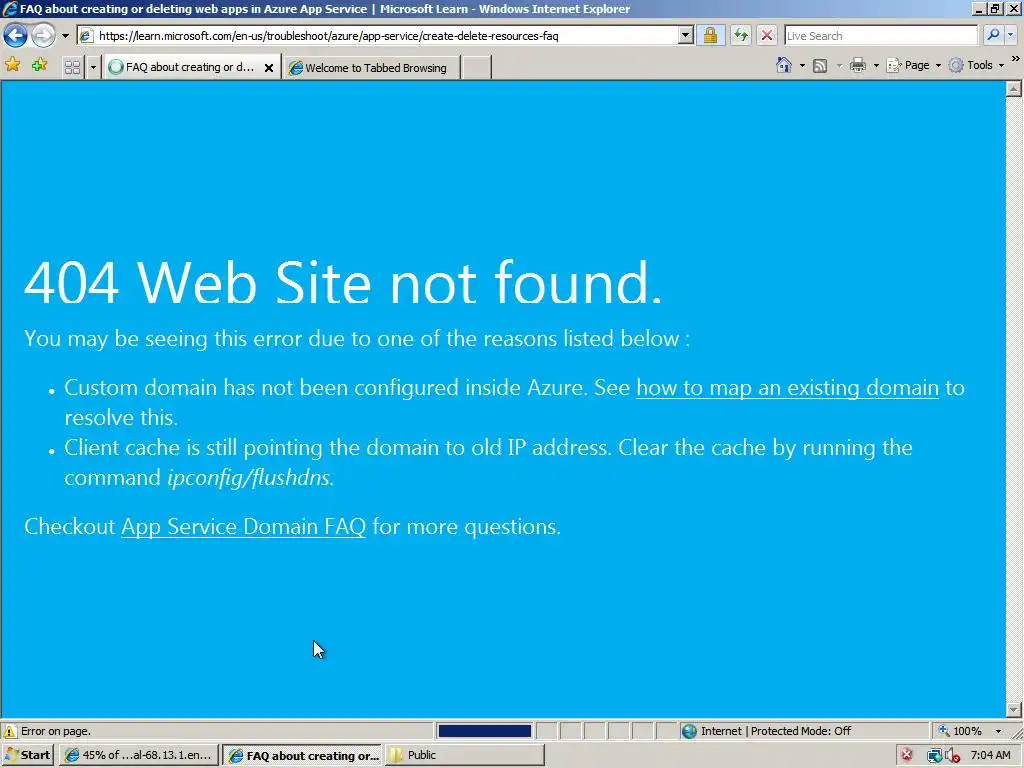
Task: Click the scroll up arrow on page scrollbar
Action: 1014,89
